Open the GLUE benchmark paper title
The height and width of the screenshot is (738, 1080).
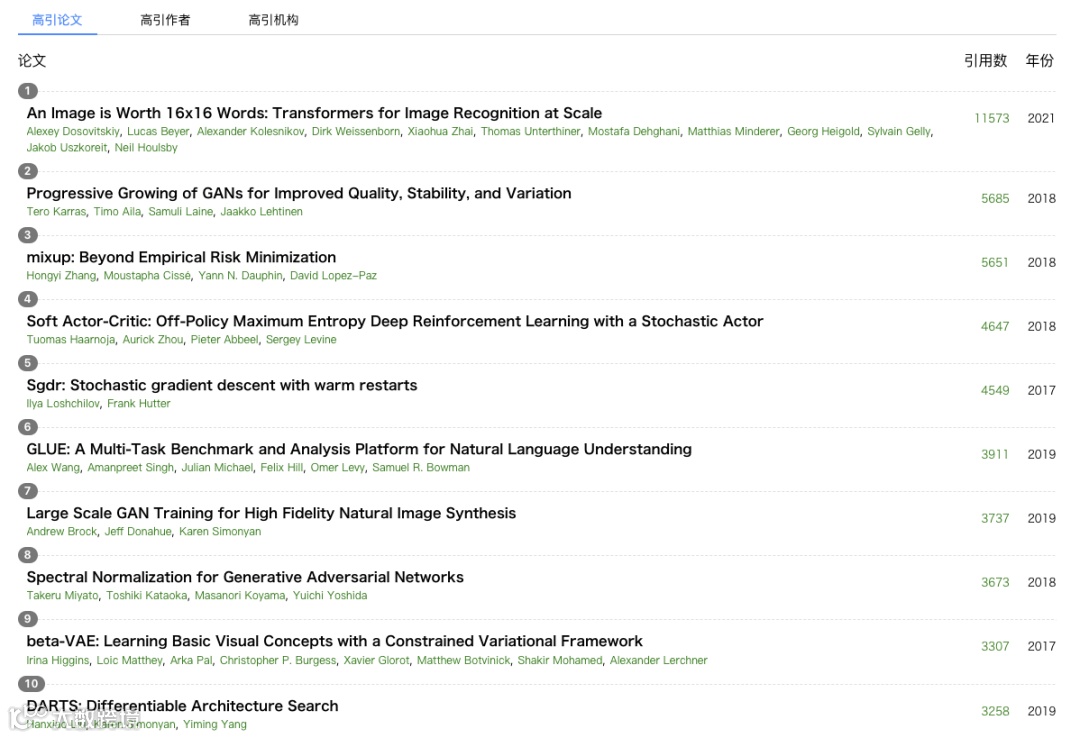(x=359, y=449)
